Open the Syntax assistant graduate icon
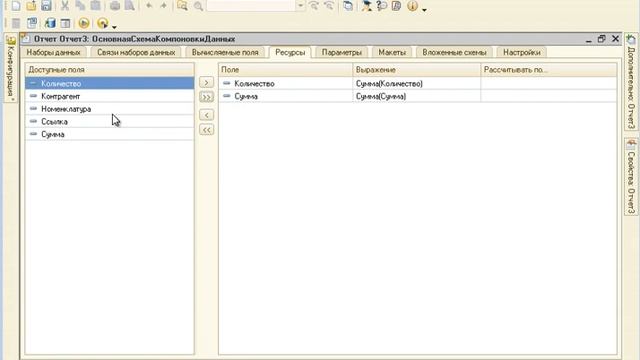The image size is (640, 360). (367, 6)
